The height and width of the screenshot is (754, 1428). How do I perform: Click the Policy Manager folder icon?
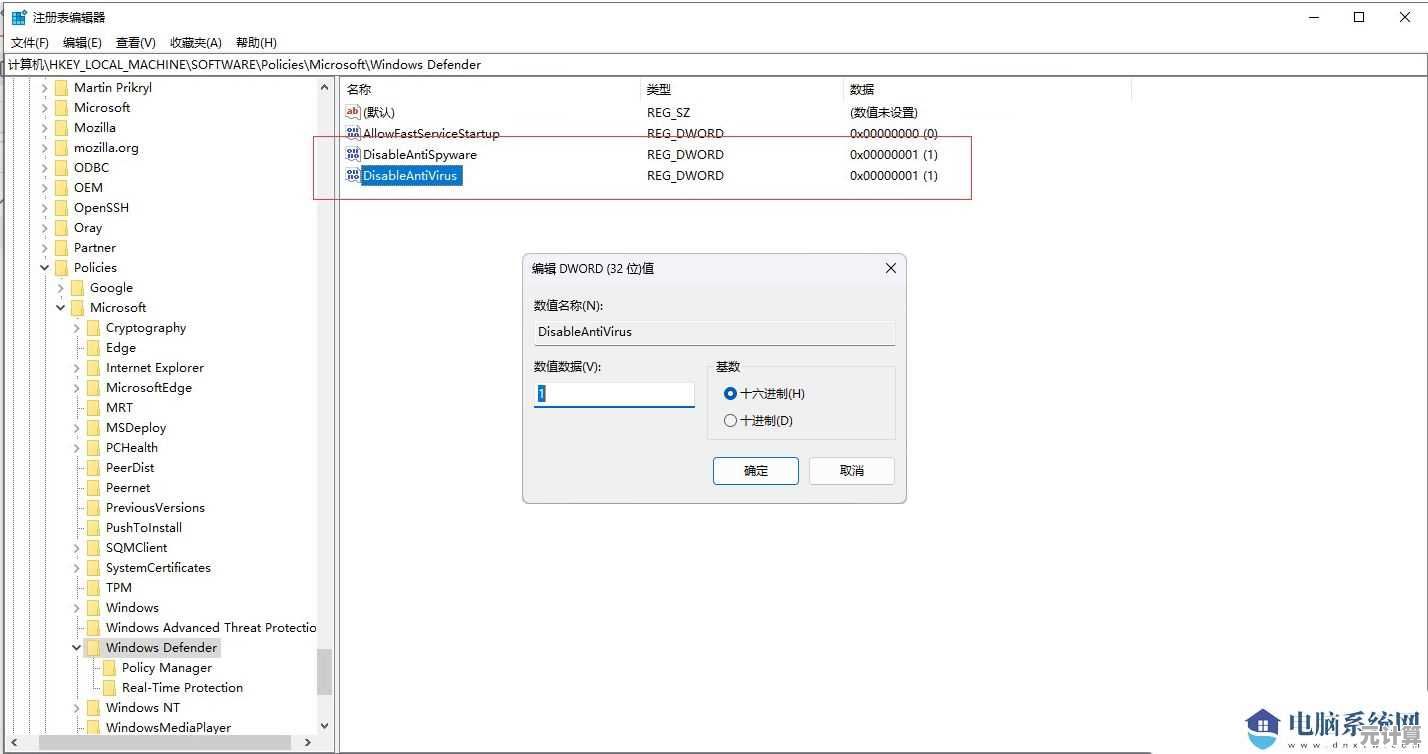coord(109,668)
